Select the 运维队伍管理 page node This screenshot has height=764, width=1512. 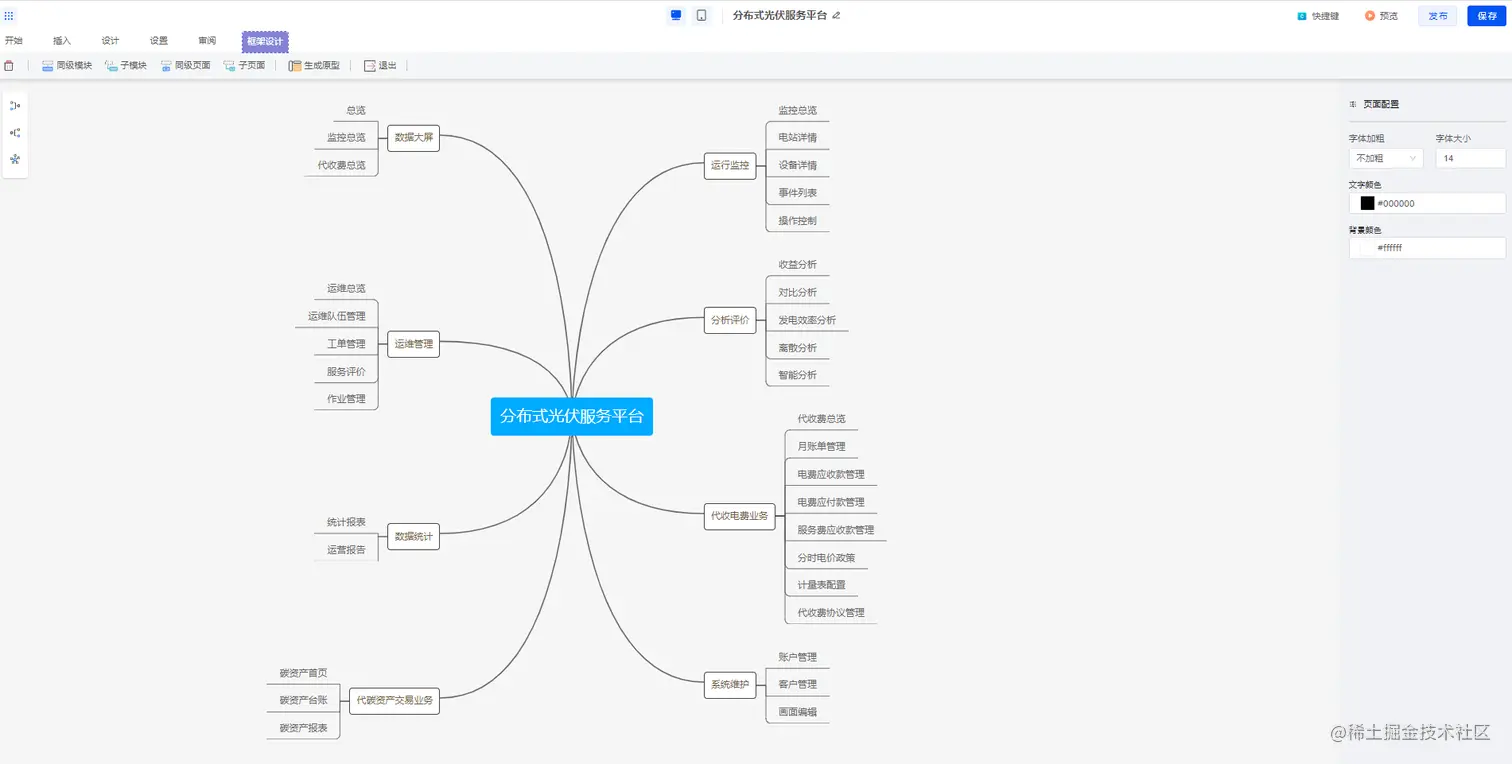tap(337, 316)
